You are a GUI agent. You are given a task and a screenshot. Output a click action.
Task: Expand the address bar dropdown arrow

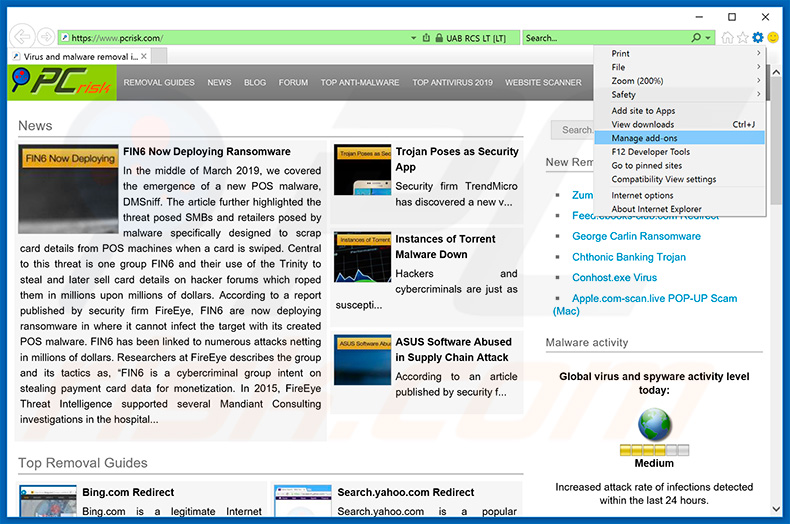coord(414,38)
